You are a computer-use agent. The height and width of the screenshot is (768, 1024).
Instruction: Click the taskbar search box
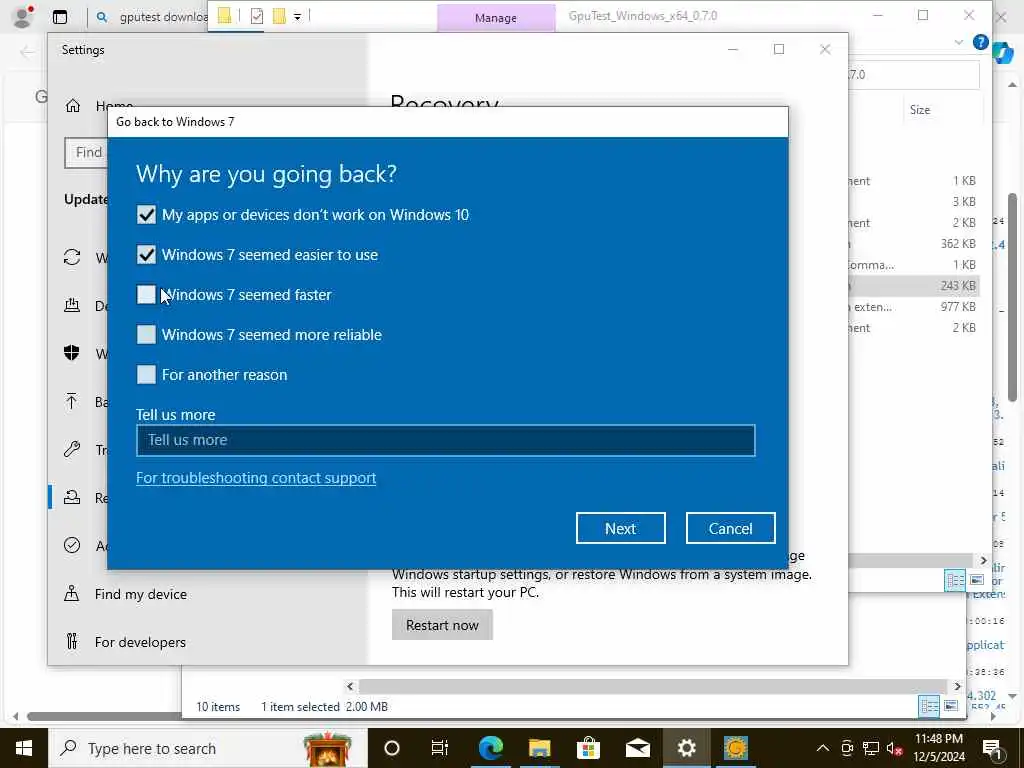[208, 748]
